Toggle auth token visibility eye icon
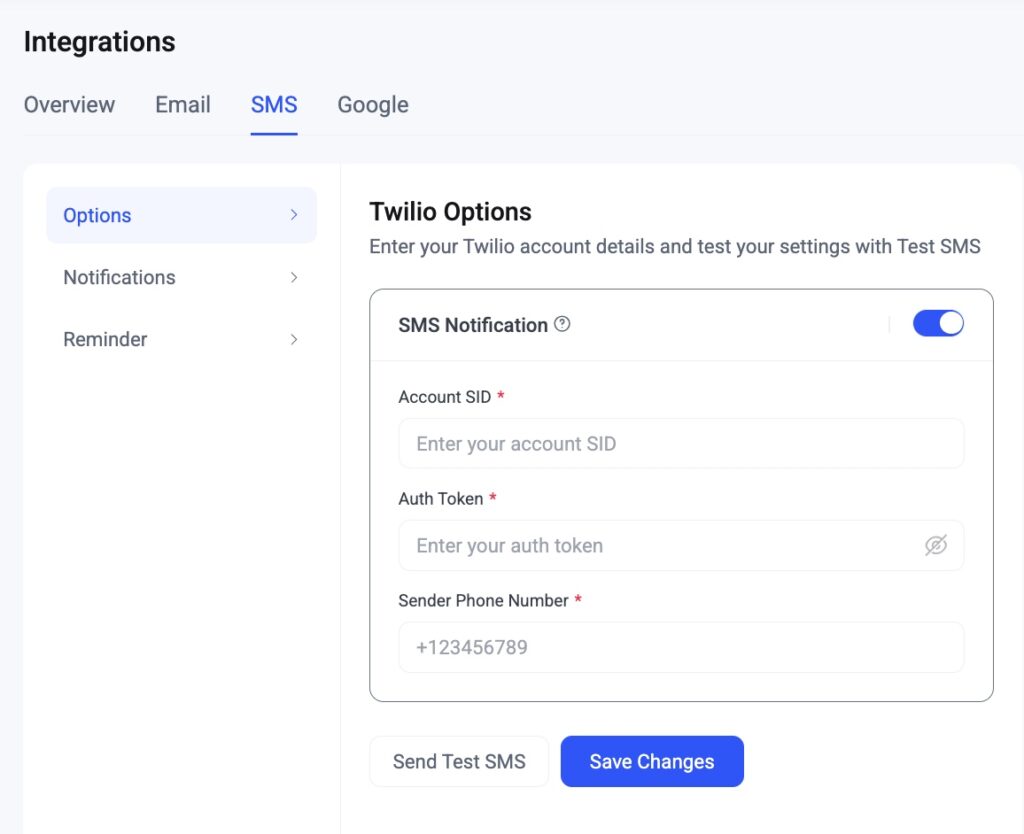 pos(935,545)
